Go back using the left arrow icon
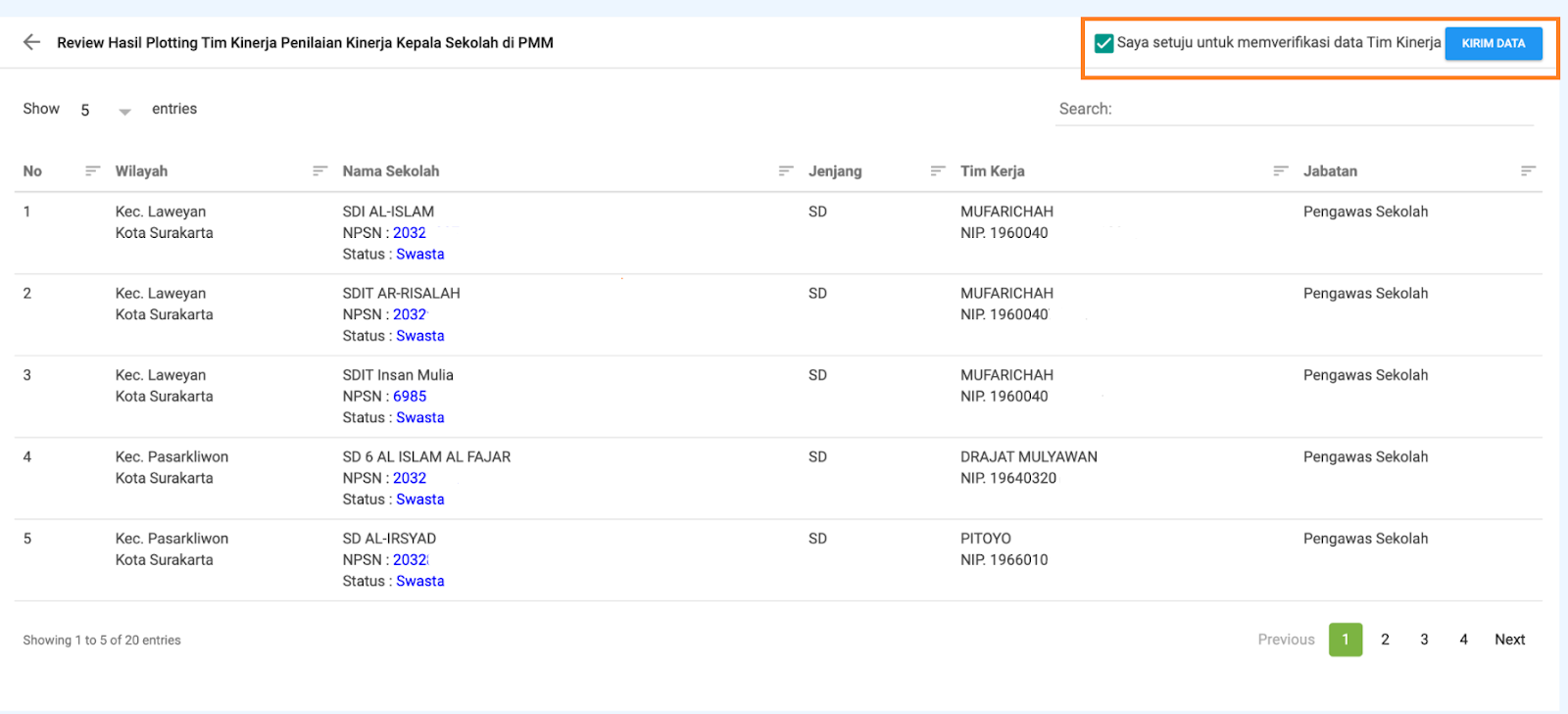This screenshot has width=1568, height=714. (x=31, y=42)
